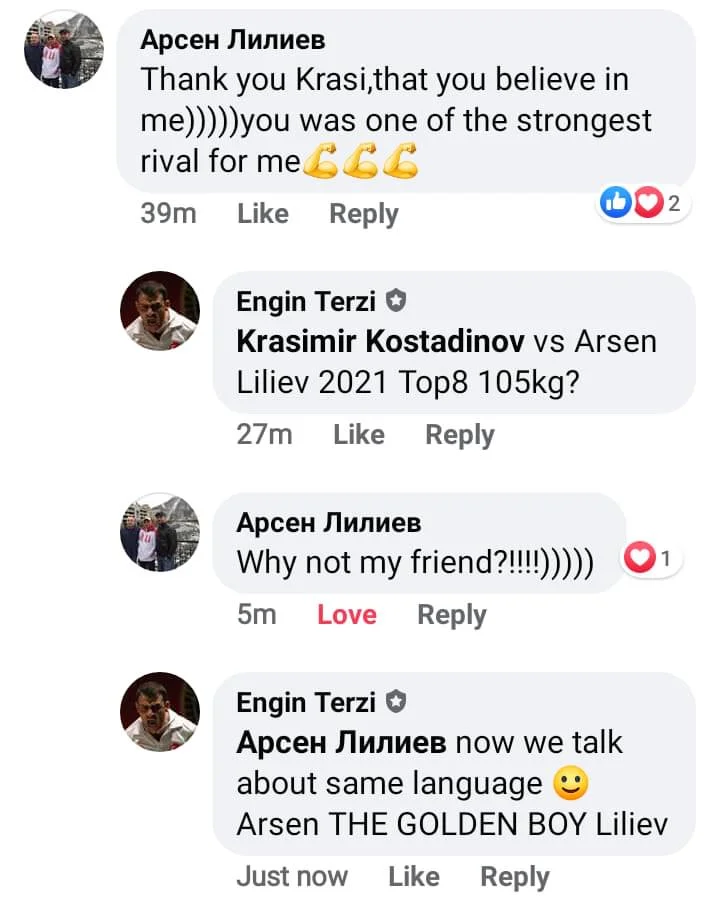Click Engin Terzi's avatar on Top8 comment
This screenshot has height=903, width=720.
pyautogui.click(x=160, y=310)
